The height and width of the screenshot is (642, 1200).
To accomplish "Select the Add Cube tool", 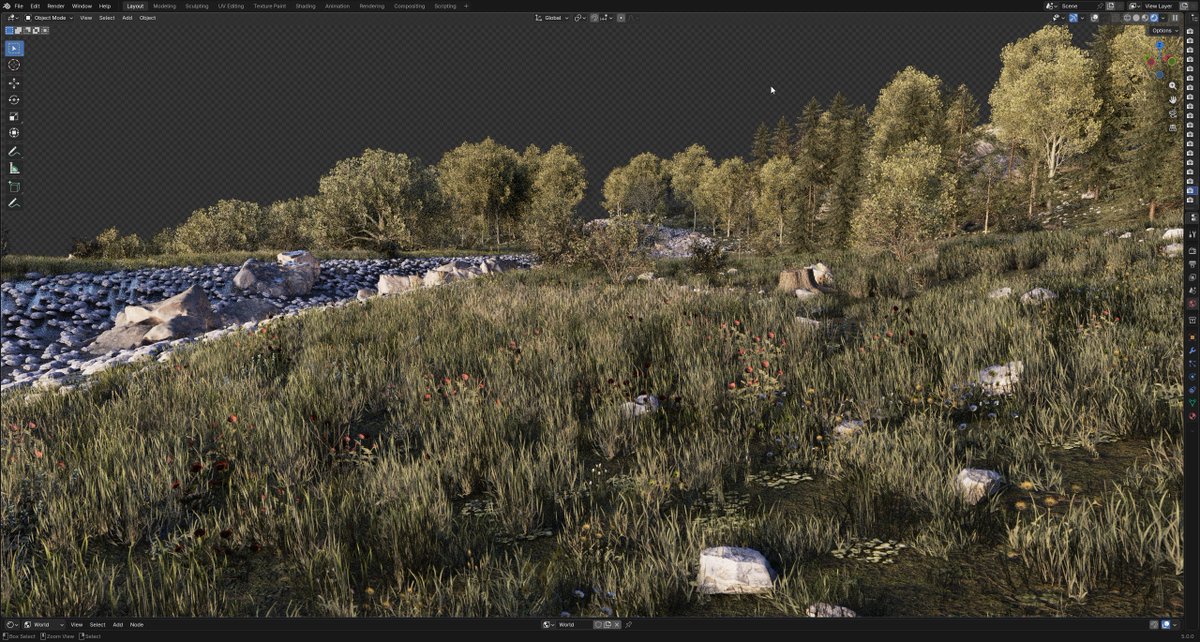I will coord(14,186).
